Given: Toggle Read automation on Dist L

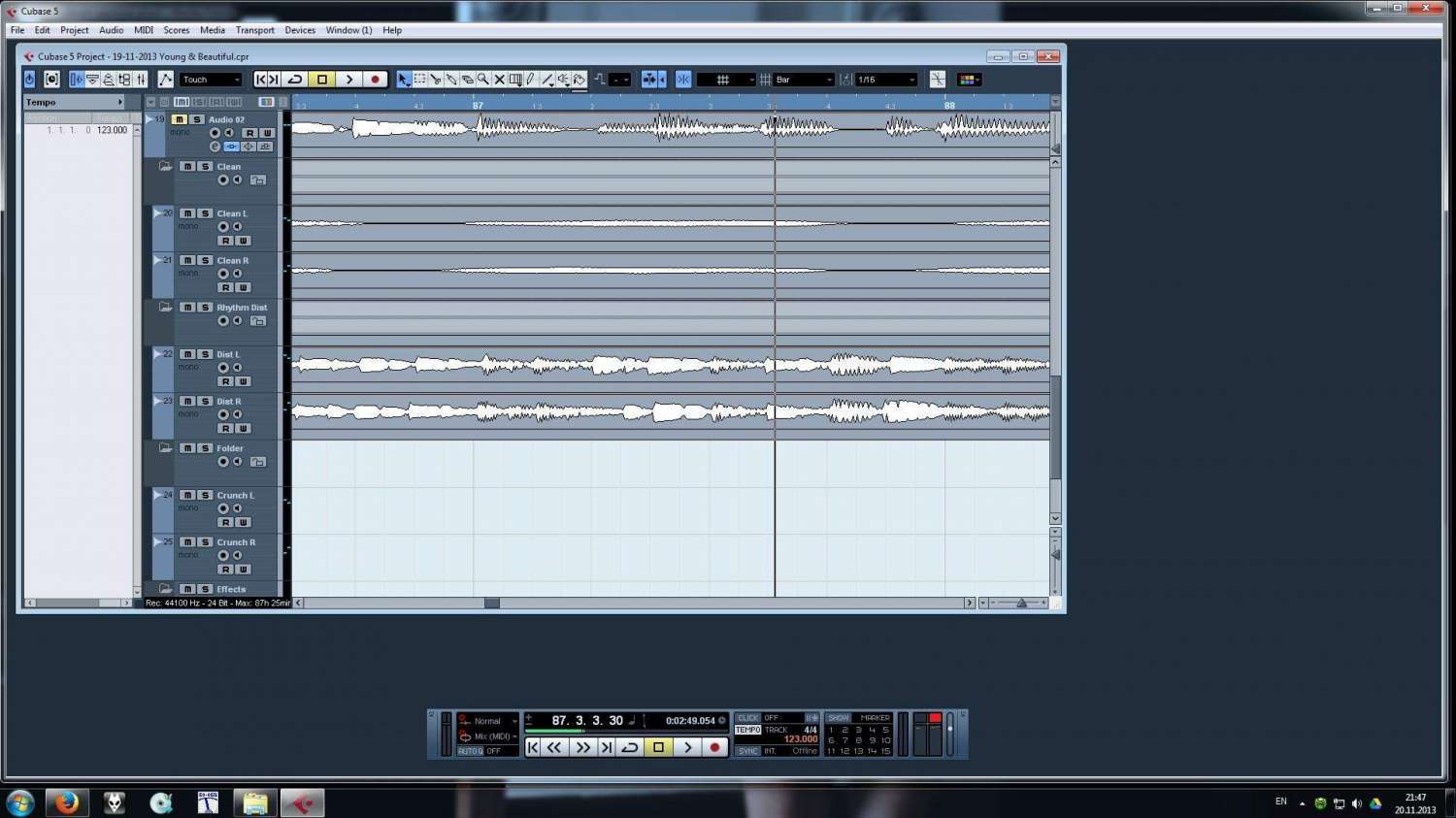Looking at the screenshot, I should coord(226,381).
